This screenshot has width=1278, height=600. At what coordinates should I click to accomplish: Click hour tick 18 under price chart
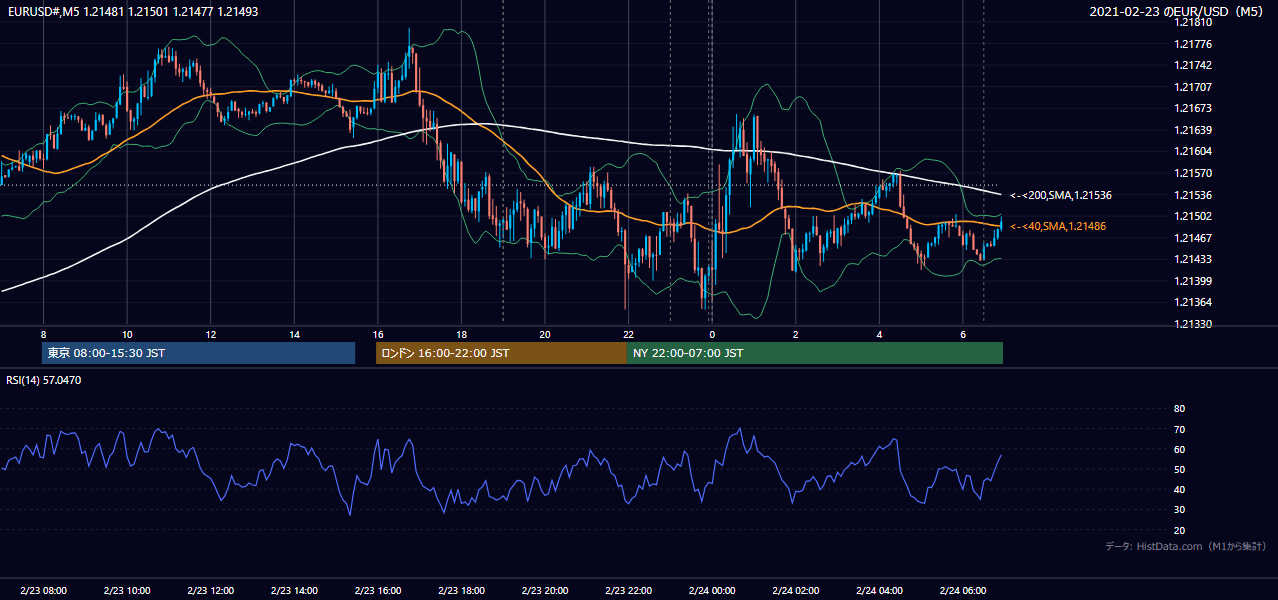pyautogui.click(x=461, y=334)
